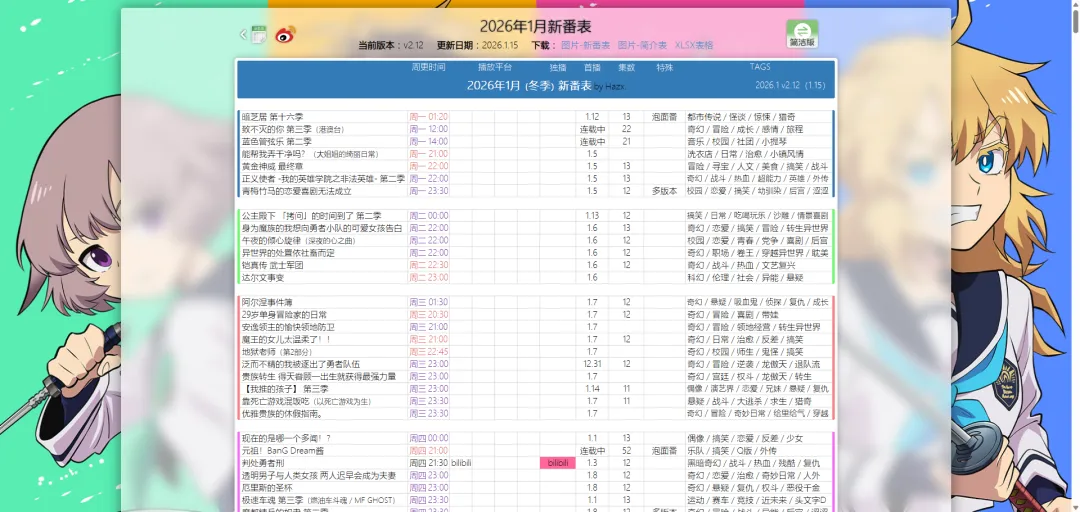Click the 1.14 premiere date cell

[x=592, y=389]
